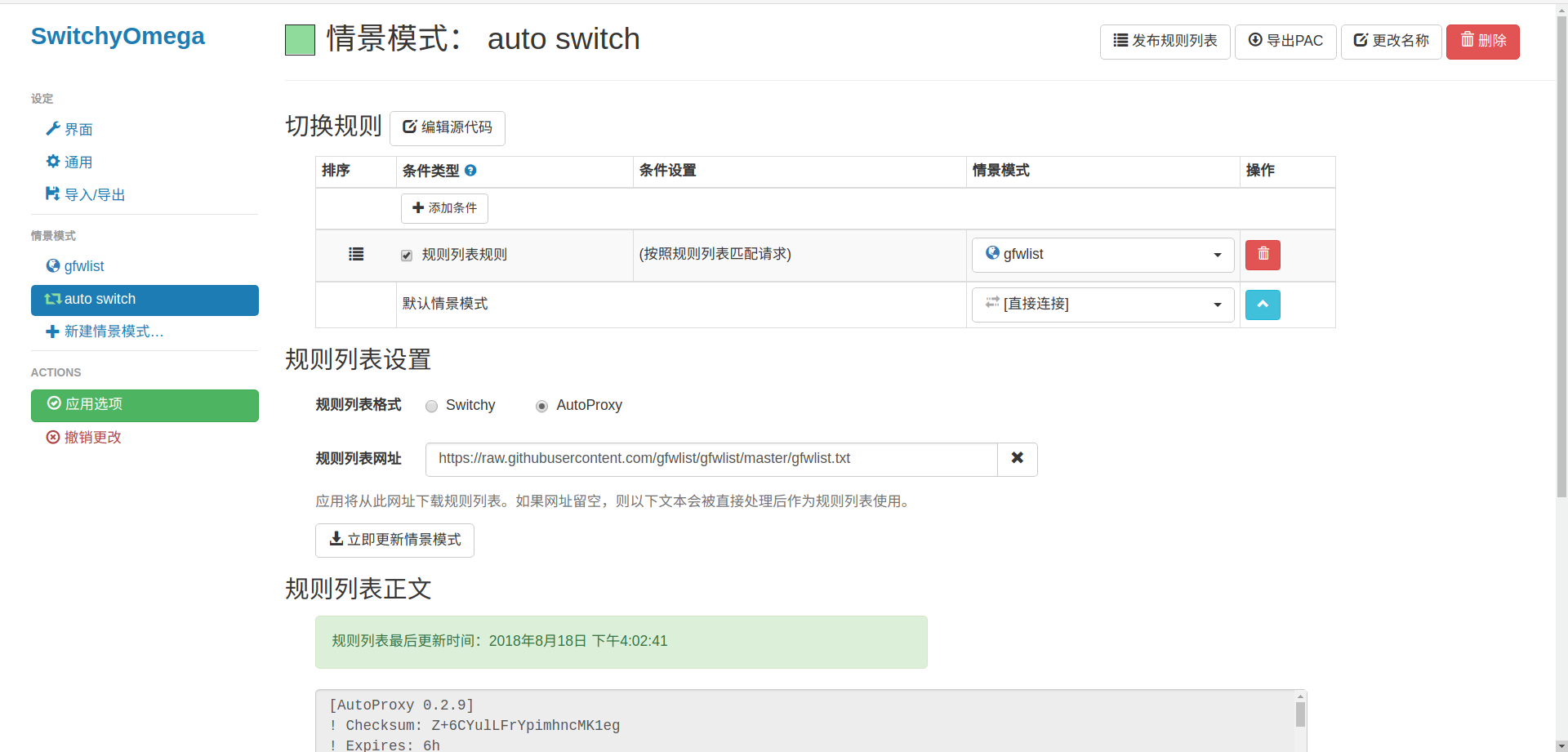Open the [直接连接] default profile dropdown
Image resolution: width=1568 pixels, height=752 pixels.
[x=1102, y=305]
